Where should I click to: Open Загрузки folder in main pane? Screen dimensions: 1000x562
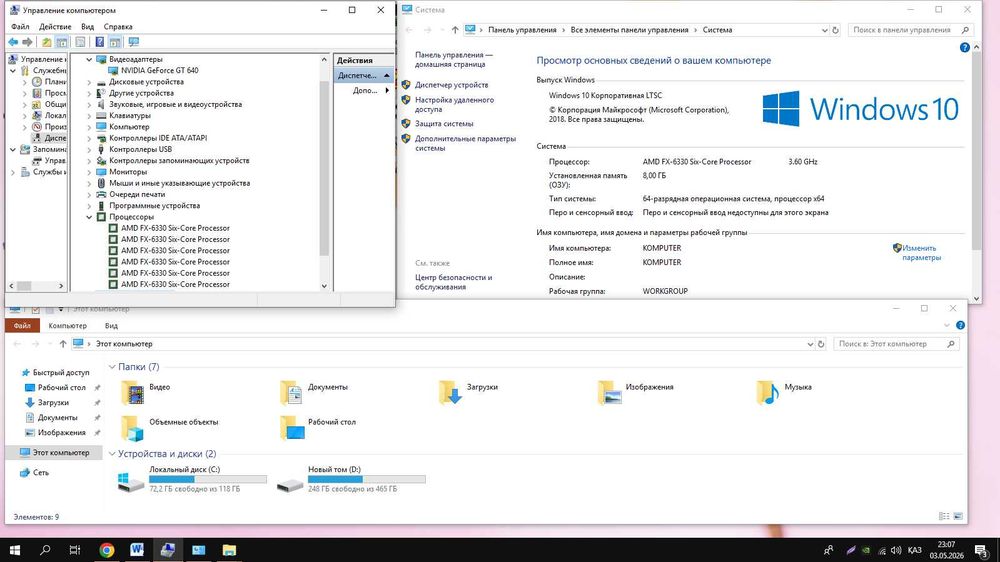pyautogui.click(x=468, y=392)
